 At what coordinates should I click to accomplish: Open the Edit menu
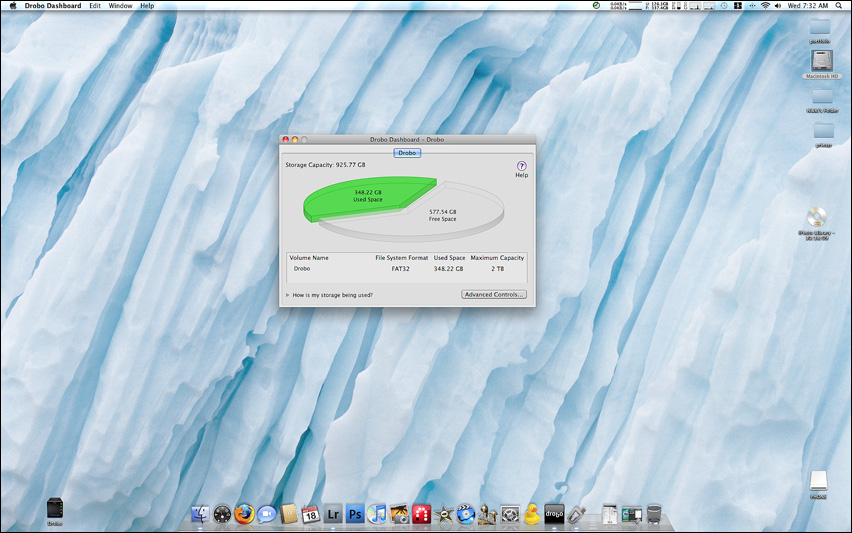coord(95,5)
